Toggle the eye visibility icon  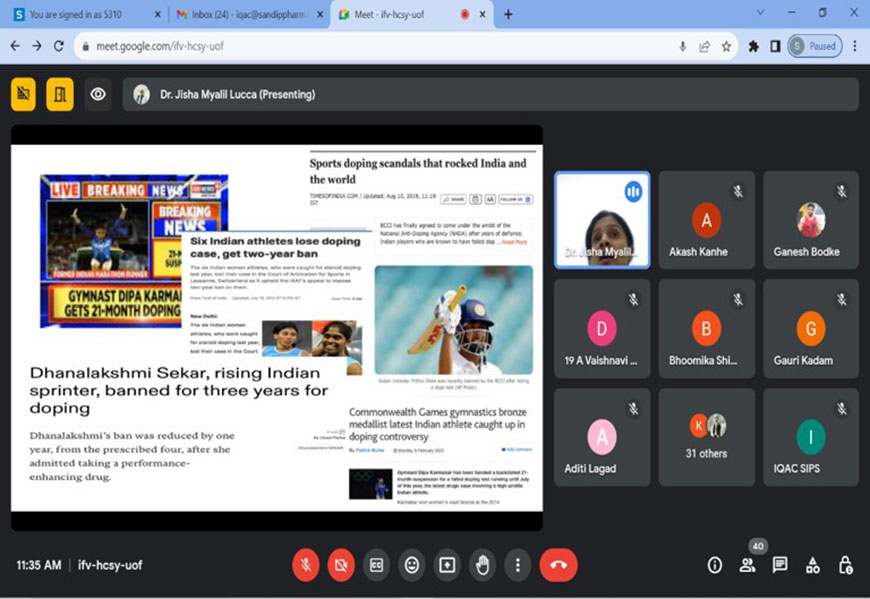[98, 94]
